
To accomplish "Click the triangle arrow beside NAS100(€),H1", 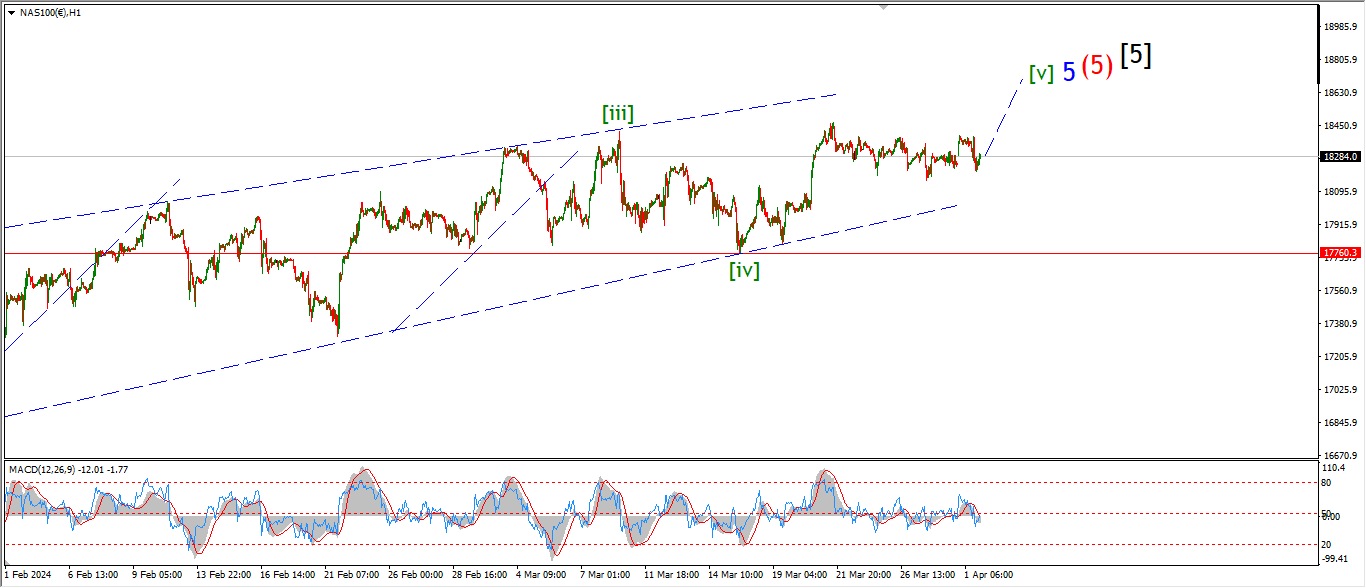I will click(11, 13).
